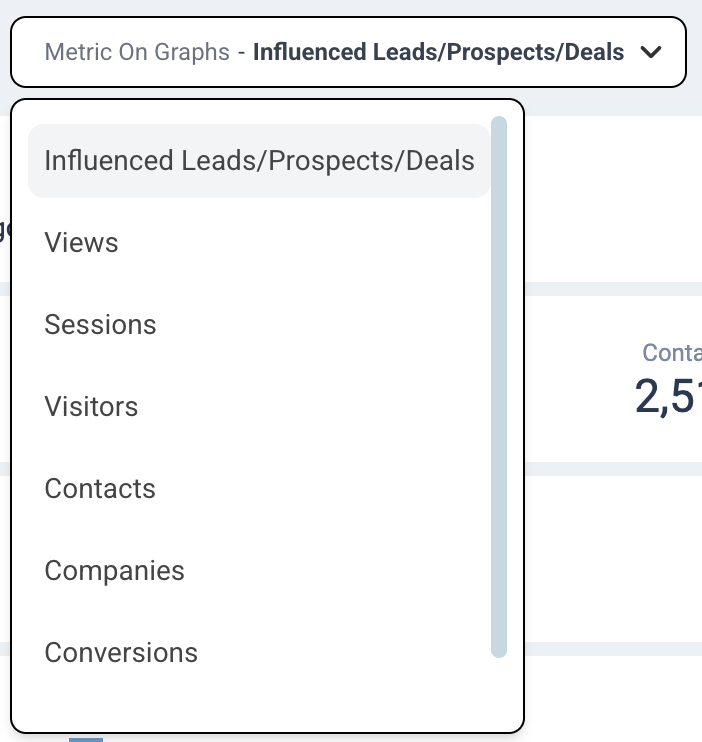Click the dash separator in dropdown header
702x742 pixels.
coord(242,52)
